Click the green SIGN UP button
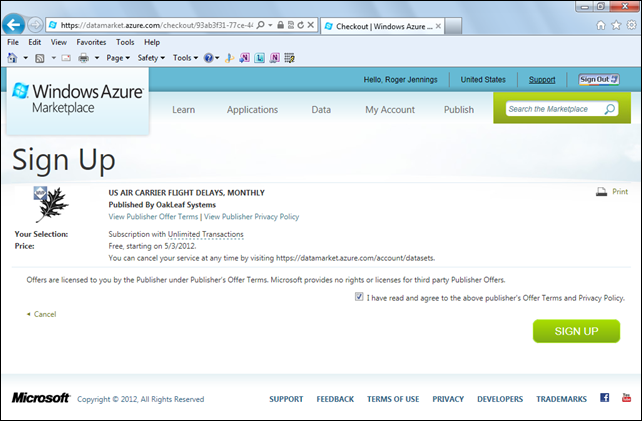This screenshot has height=421, width=642. pos(576,331)
